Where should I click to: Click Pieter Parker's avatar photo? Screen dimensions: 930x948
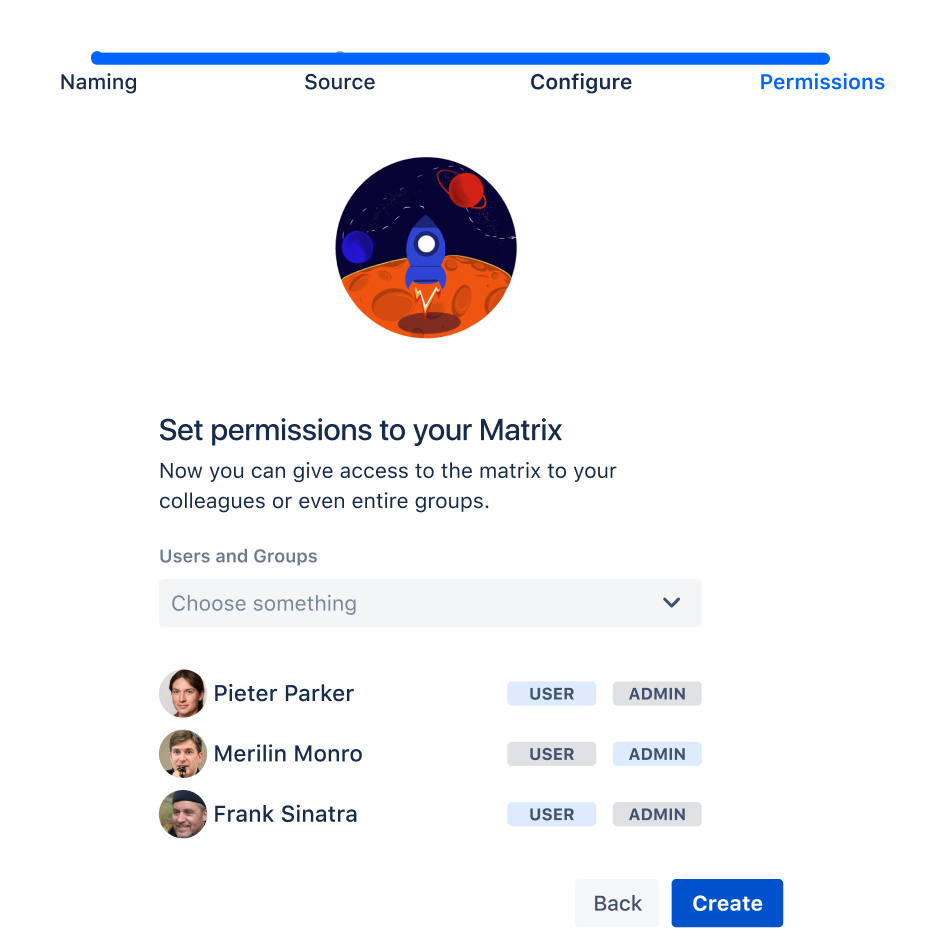pos(182,693)
